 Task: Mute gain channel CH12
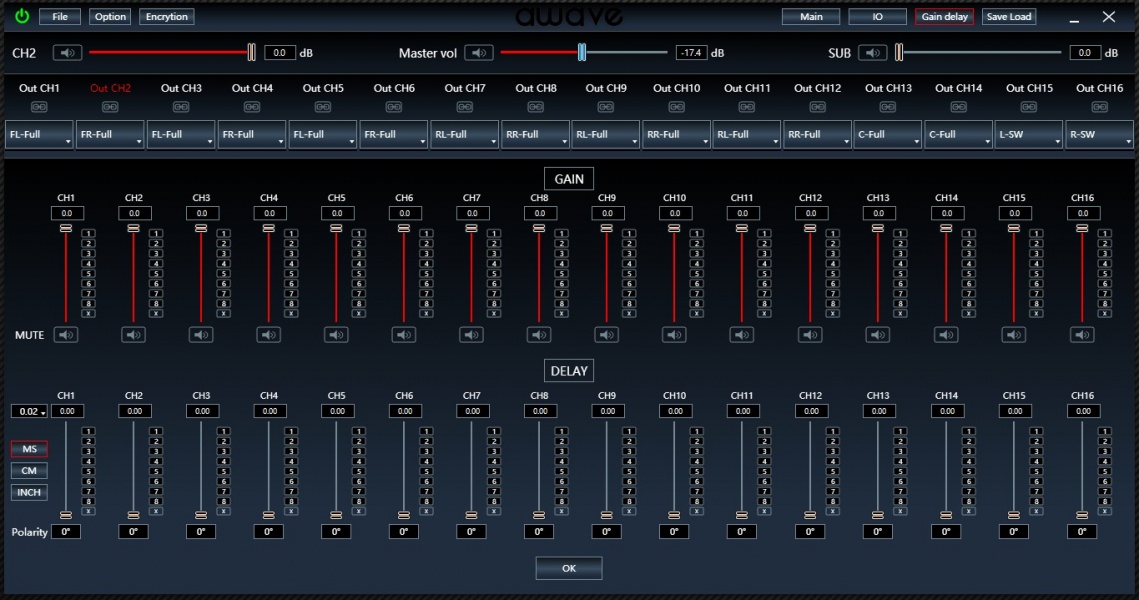click(810, 335)
